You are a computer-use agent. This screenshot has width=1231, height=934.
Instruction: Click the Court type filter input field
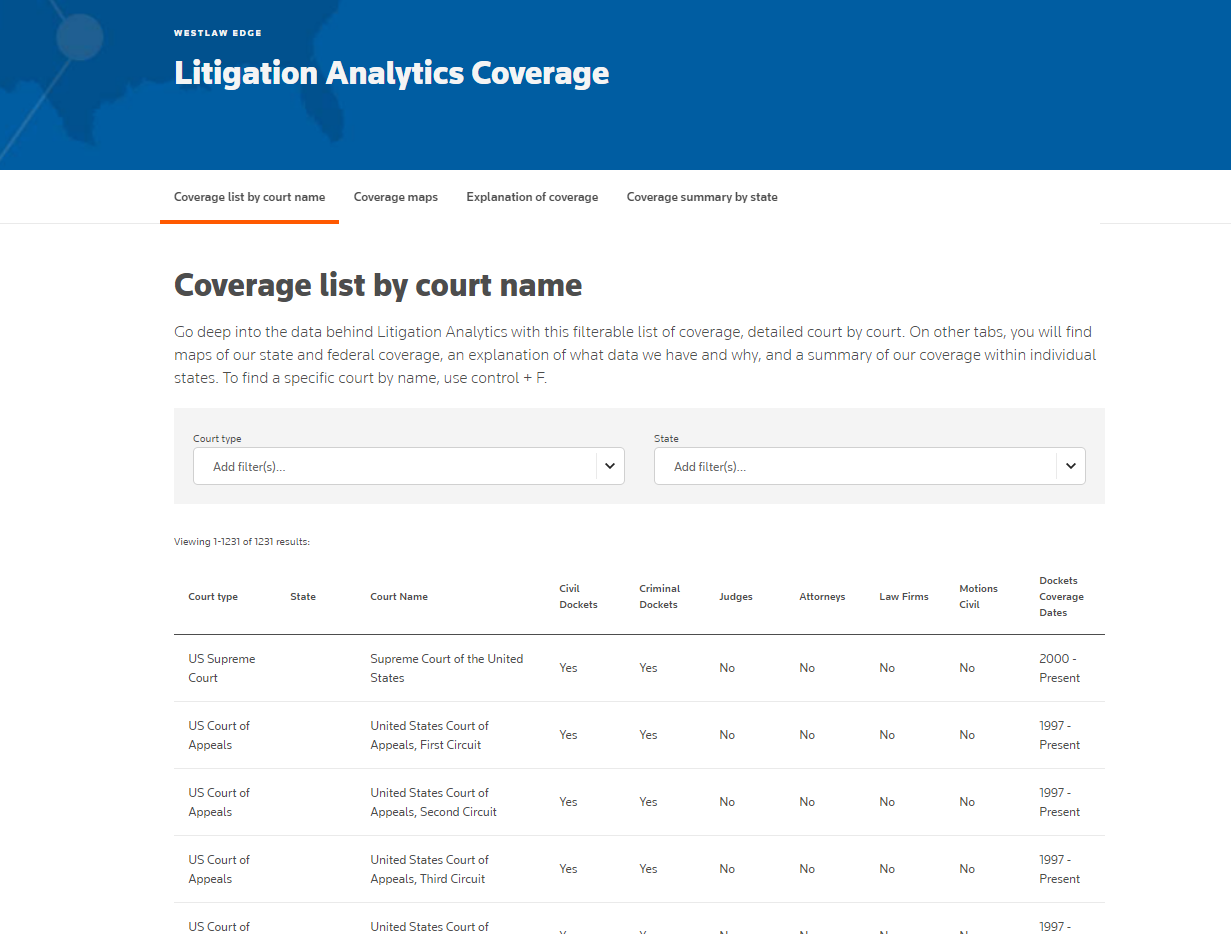pos(395,466)
